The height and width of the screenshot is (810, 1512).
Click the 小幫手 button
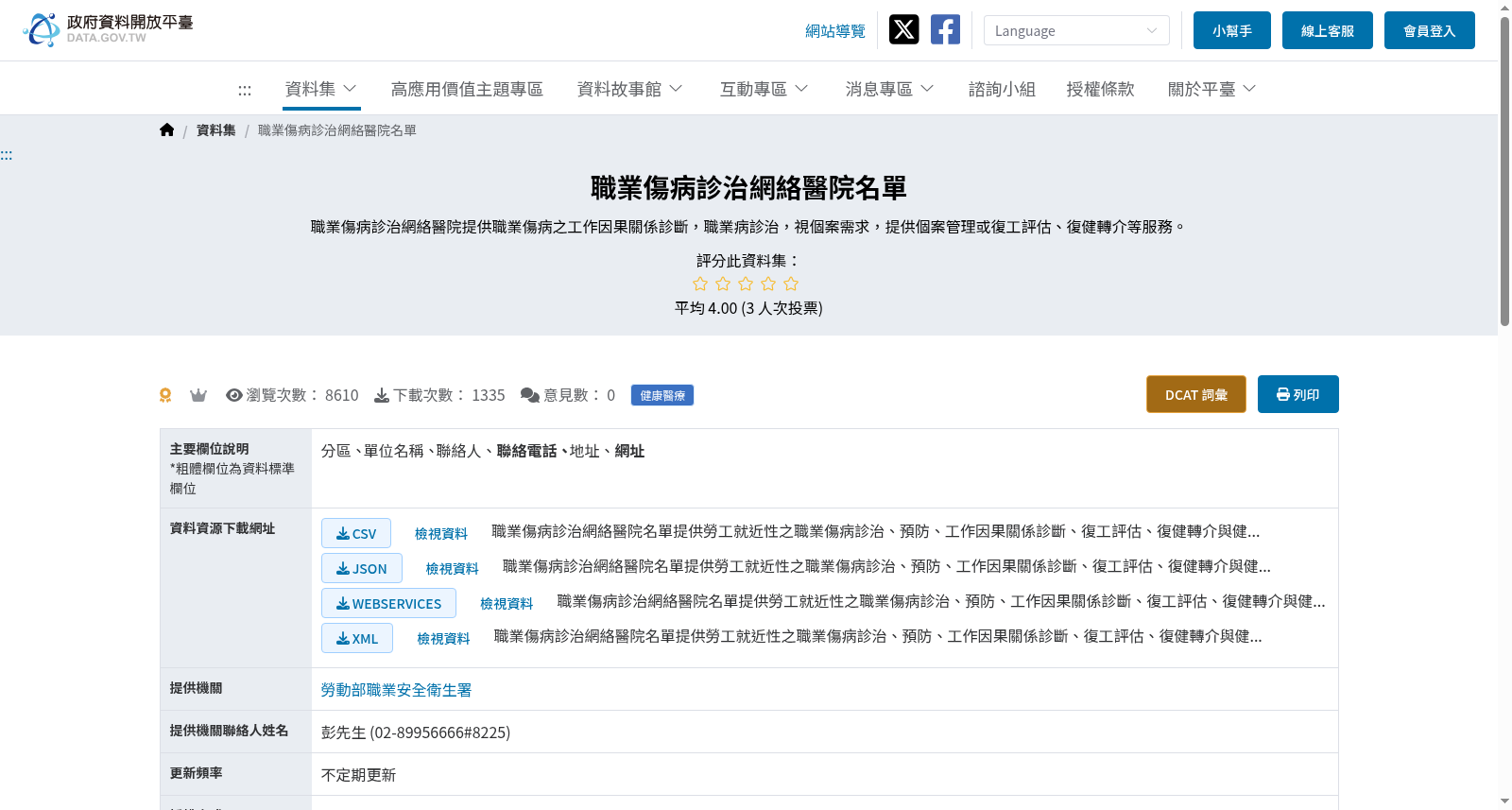click(1232, 30)
